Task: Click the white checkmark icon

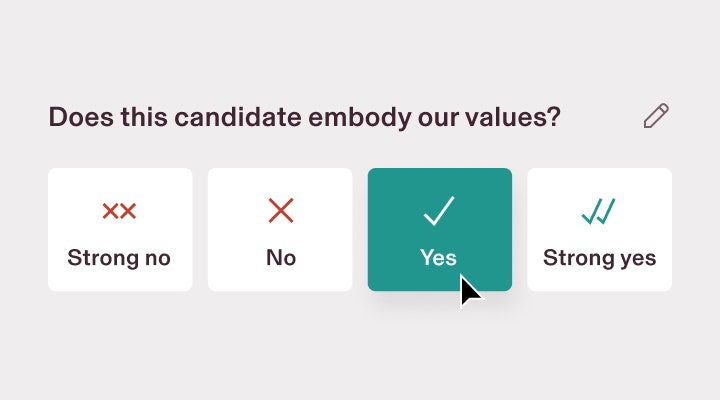Action: pos(439,211)
